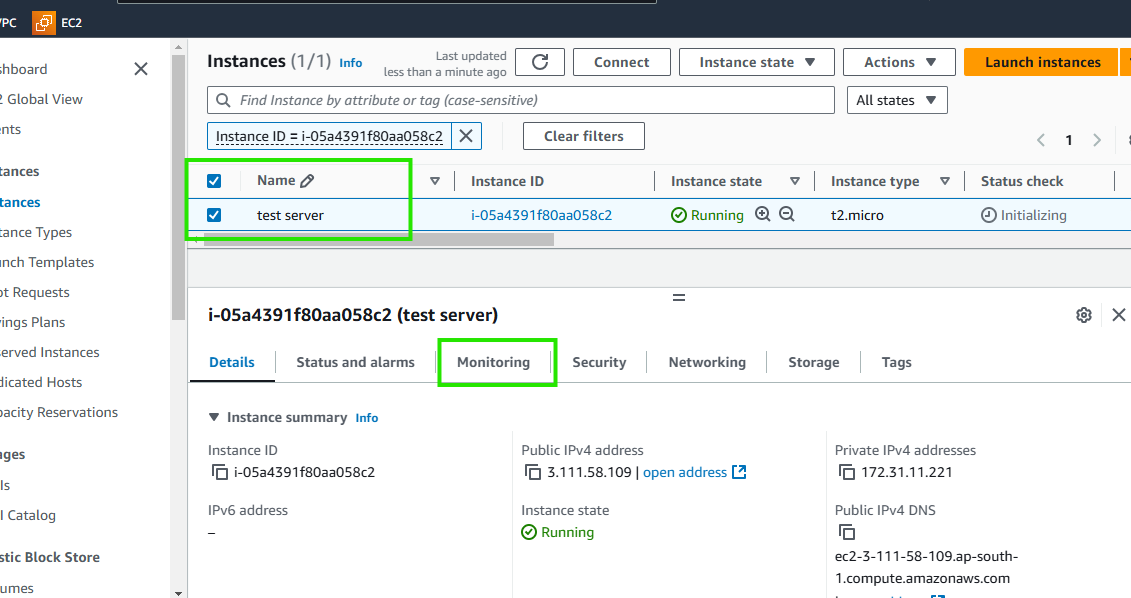
Task: Remove the Instance ID filter with the X
Action: click(465, 134)
